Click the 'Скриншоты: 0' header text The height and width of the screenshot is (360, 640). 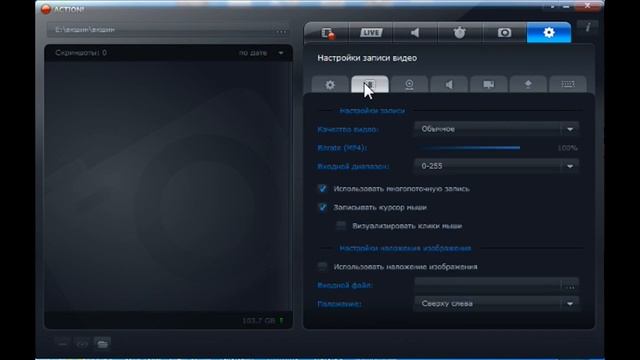[x=81, y=53]
